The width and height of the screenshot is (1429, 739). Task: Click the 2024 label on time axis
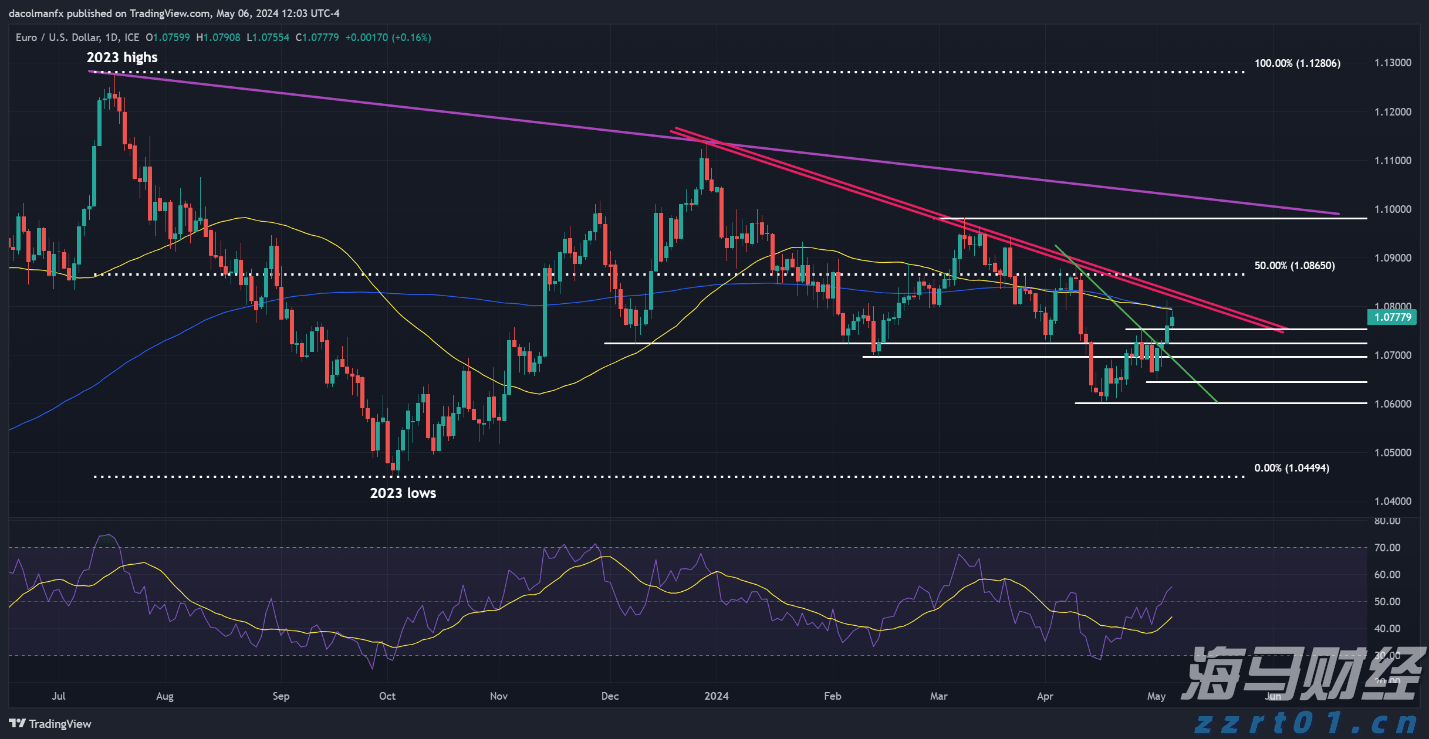point(716,696)
